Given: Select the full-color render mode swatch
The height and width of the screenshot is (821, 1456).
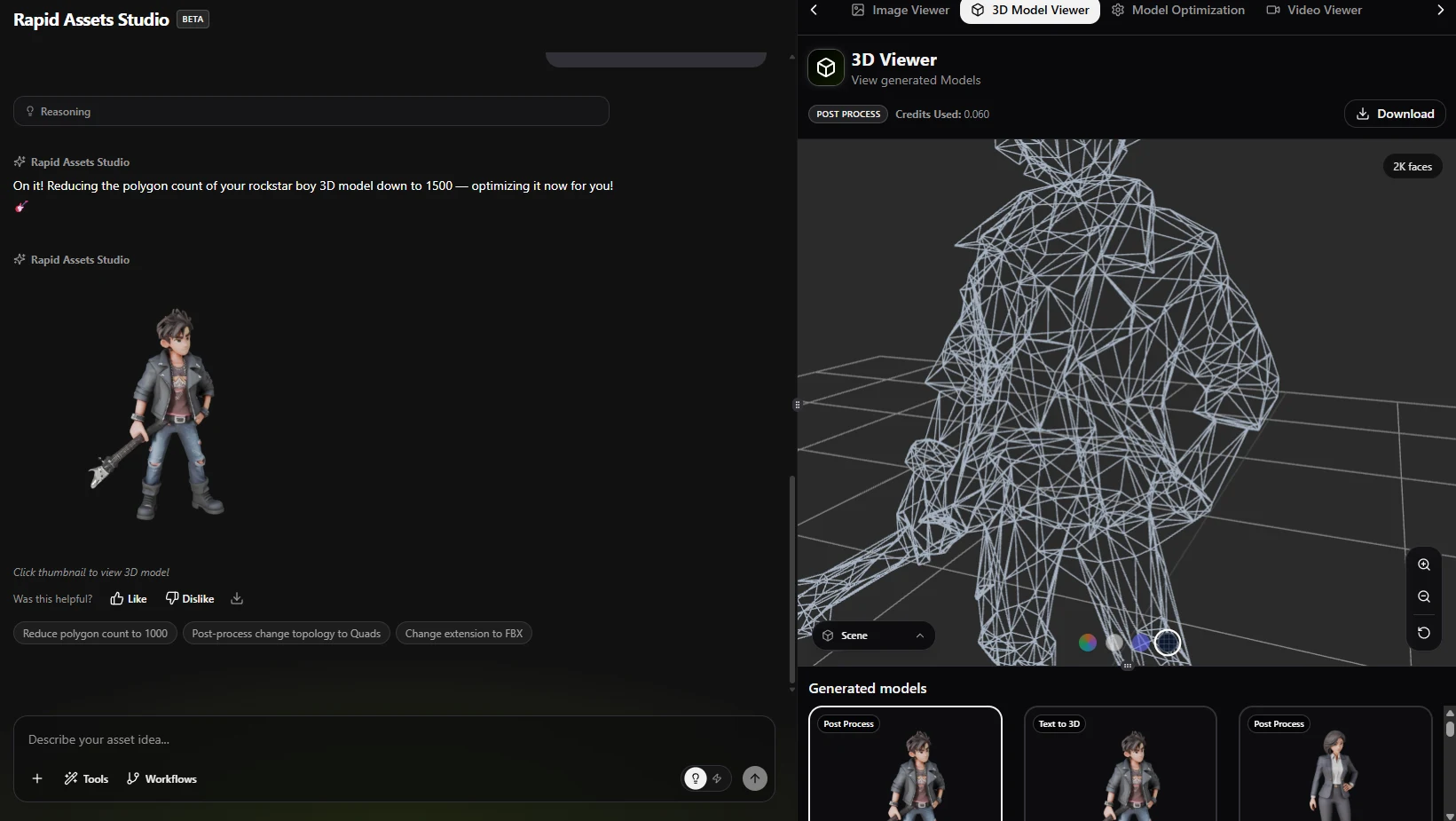Looking at the screenshot, I should pos(1088,643).
